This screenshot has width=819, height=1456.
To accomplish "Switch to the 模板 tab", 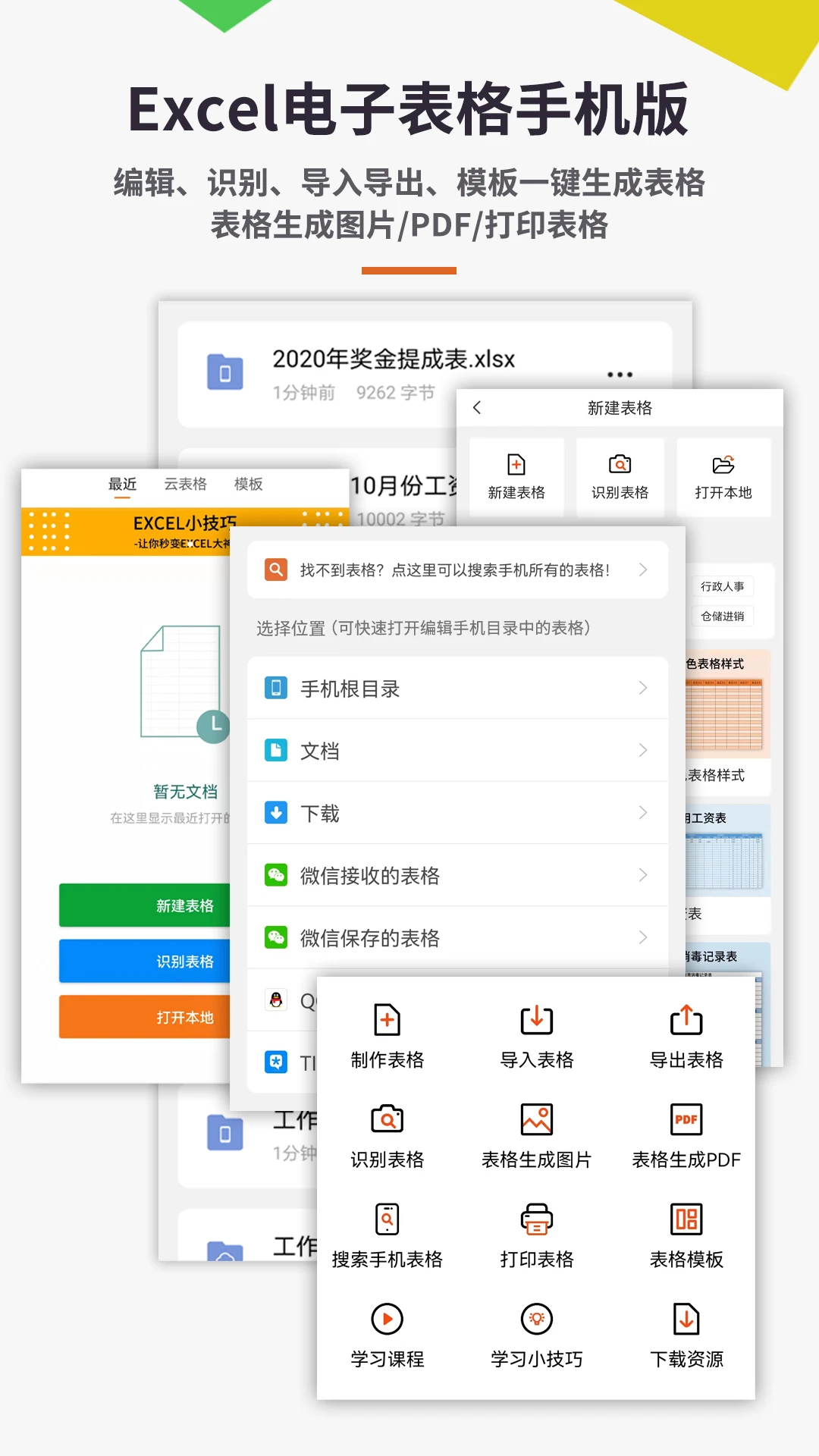I will (x=248, y=484).
